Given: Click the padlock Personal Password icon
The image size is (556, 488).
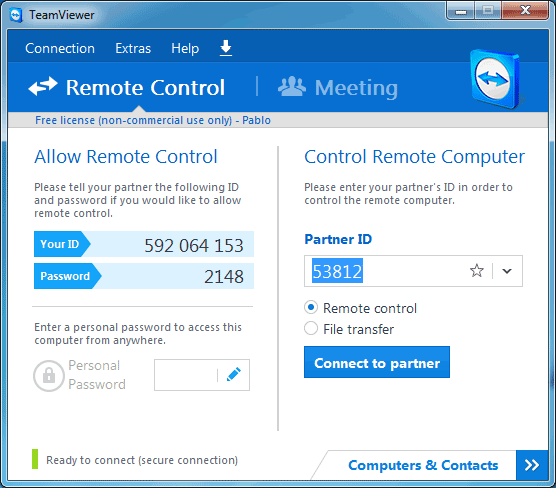Looking at the screenshot, I should point(49,376).
